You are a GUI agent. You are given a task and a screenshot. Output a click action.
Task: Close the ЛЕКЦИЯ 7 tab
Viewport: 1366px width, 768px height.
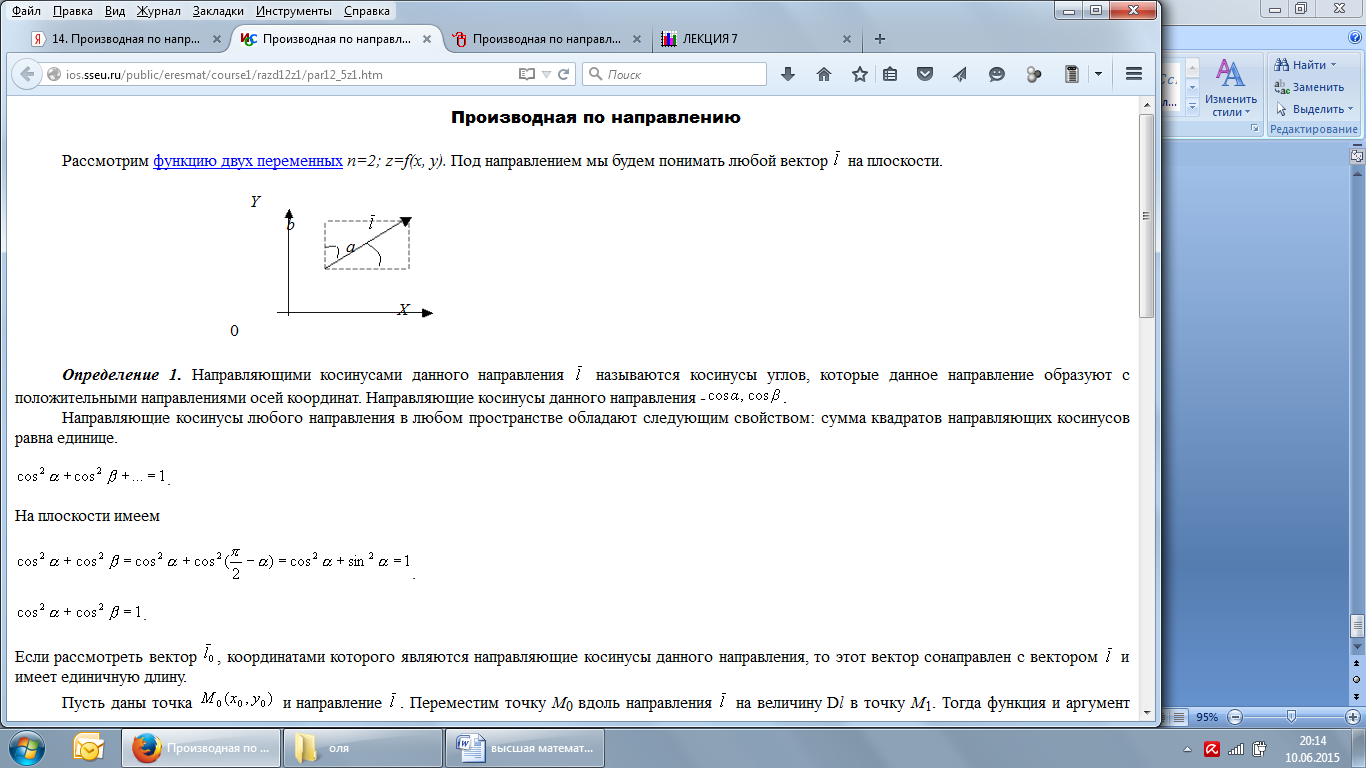click(846, 39)
